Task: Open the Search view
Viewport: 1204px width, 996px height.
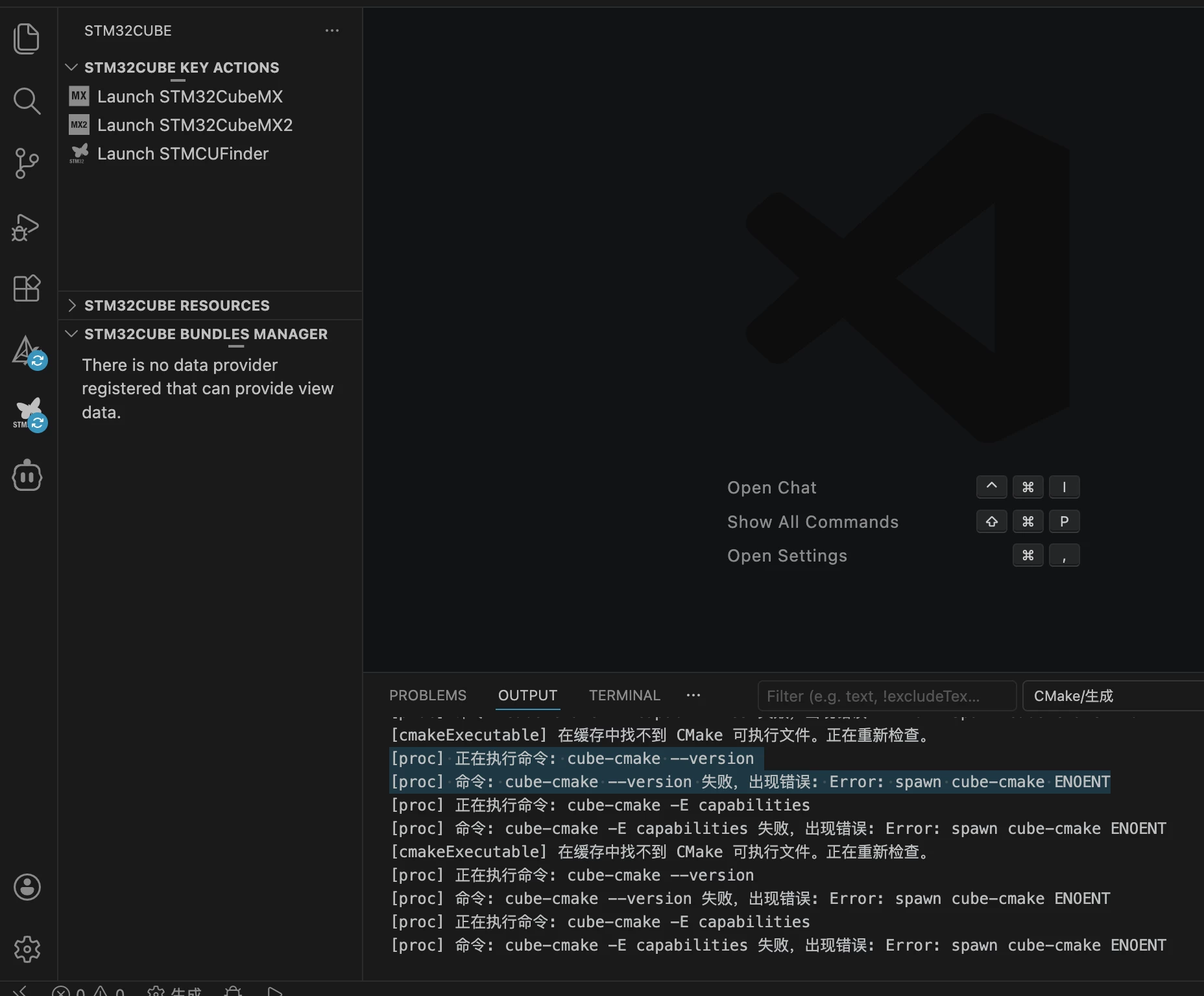Action: (x=27, y=101)
